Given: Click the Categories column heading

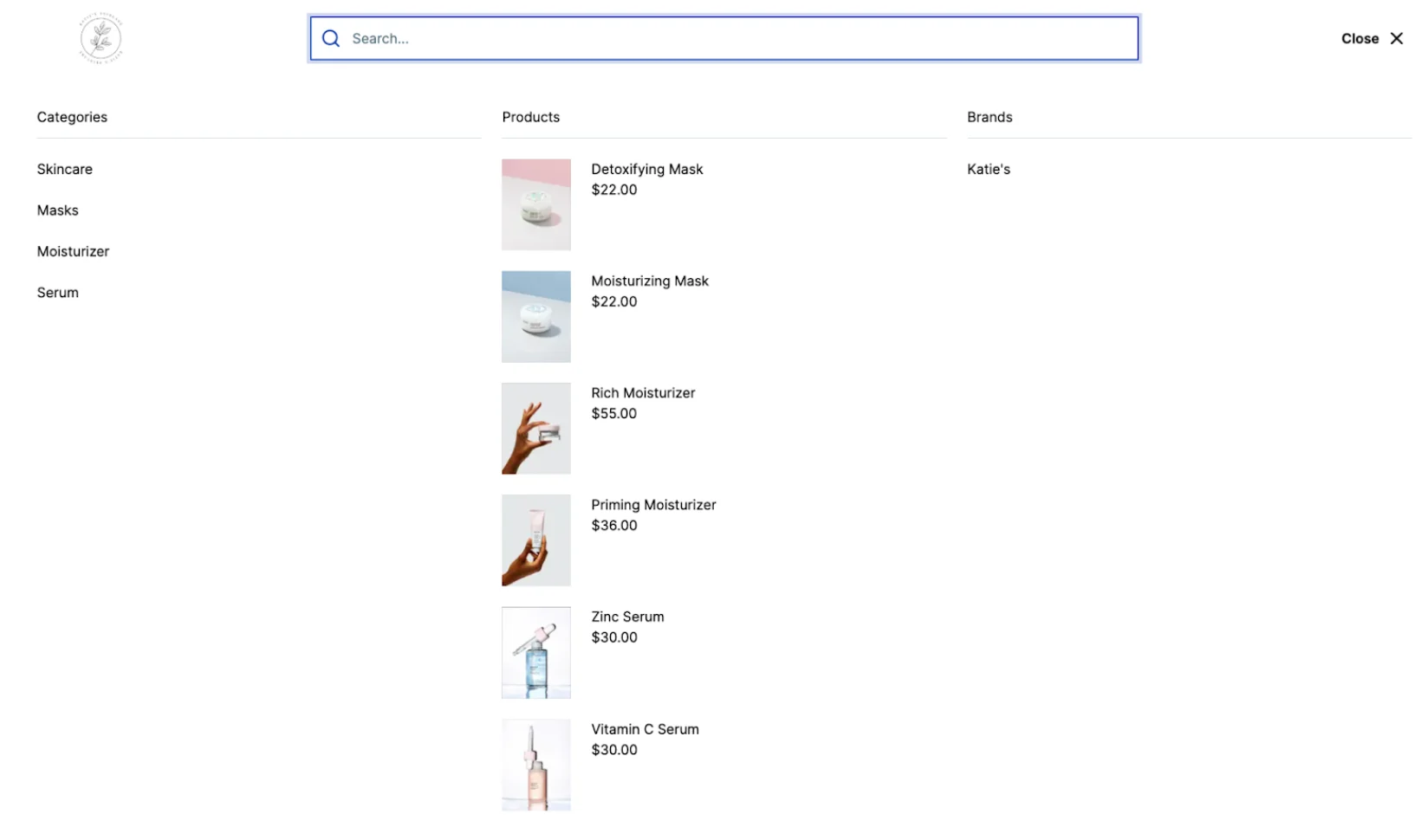Looking at the screenshot, I should (x=72, y=117).
